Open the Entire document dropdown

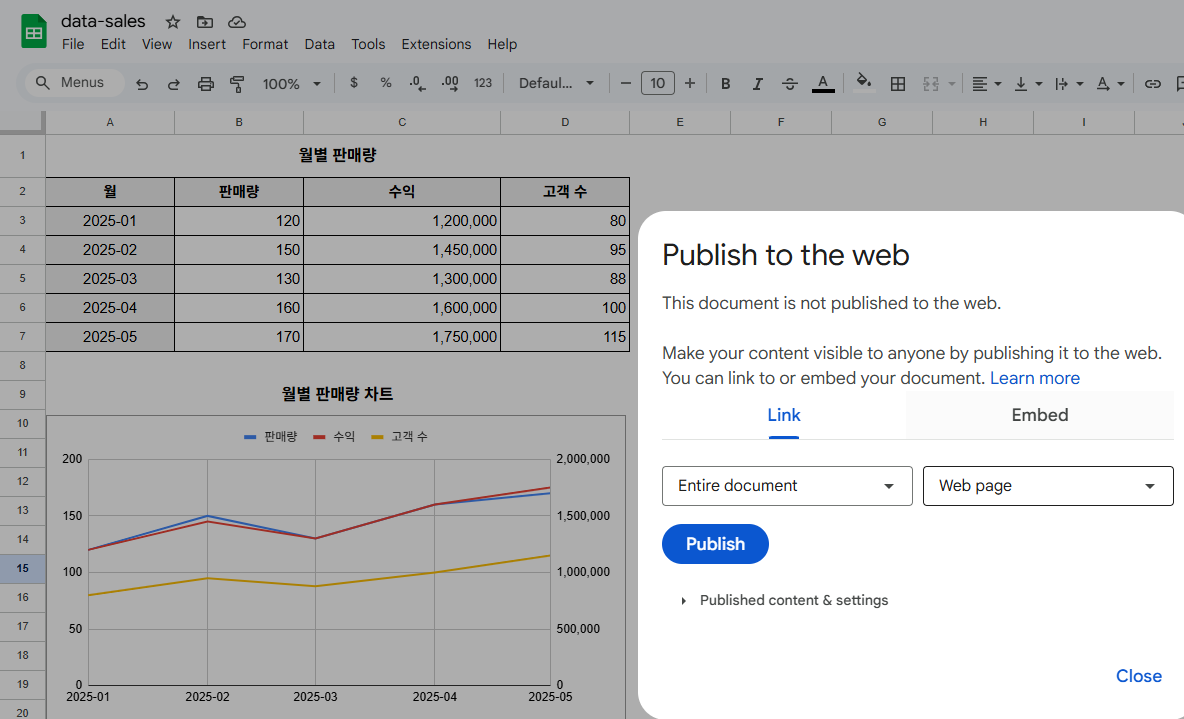(x=787, y=486)
